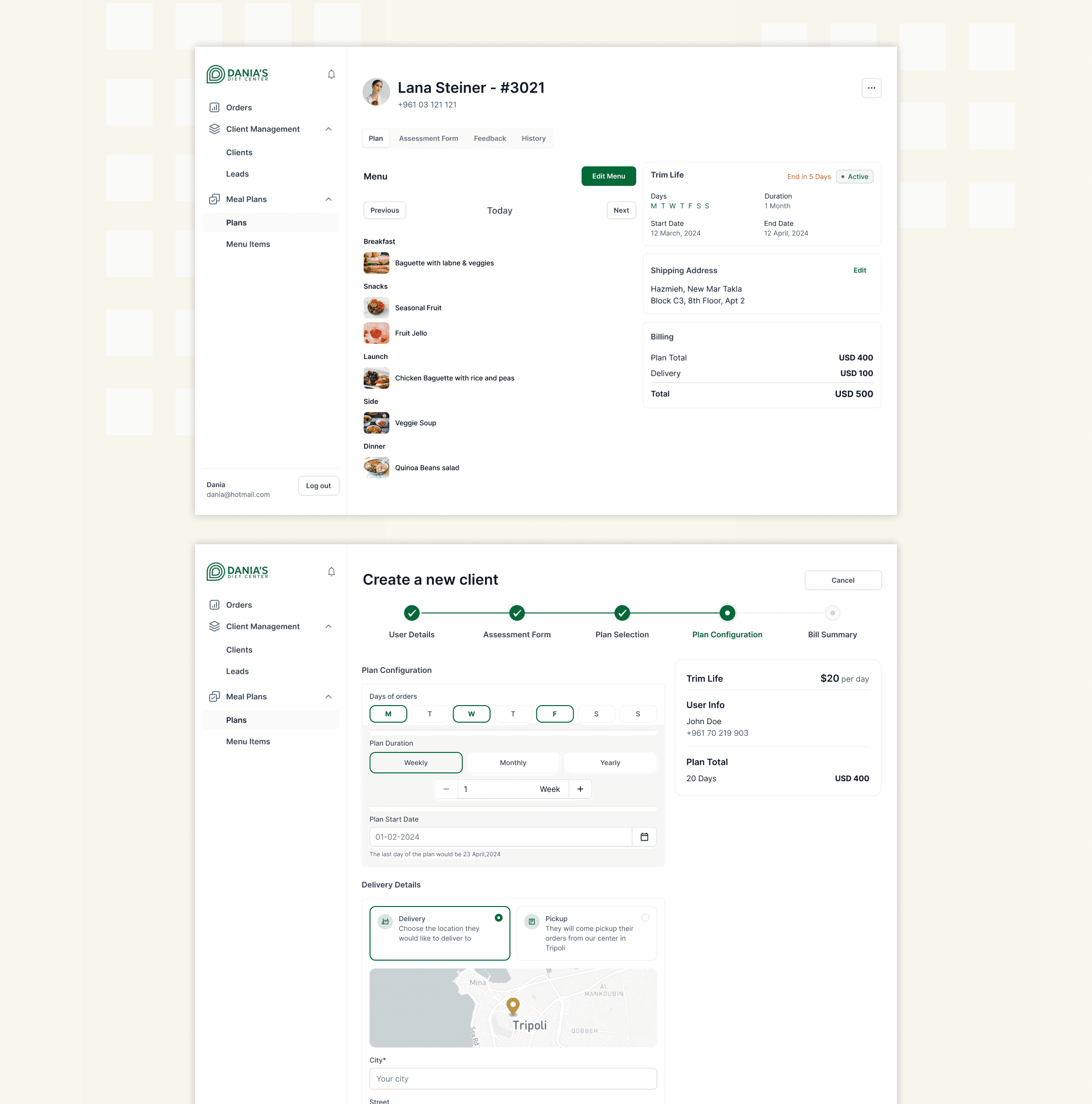Screen dimensions: 1092x1104
Task: Click the Pickup option icon
Action: (x=532, y=921)
